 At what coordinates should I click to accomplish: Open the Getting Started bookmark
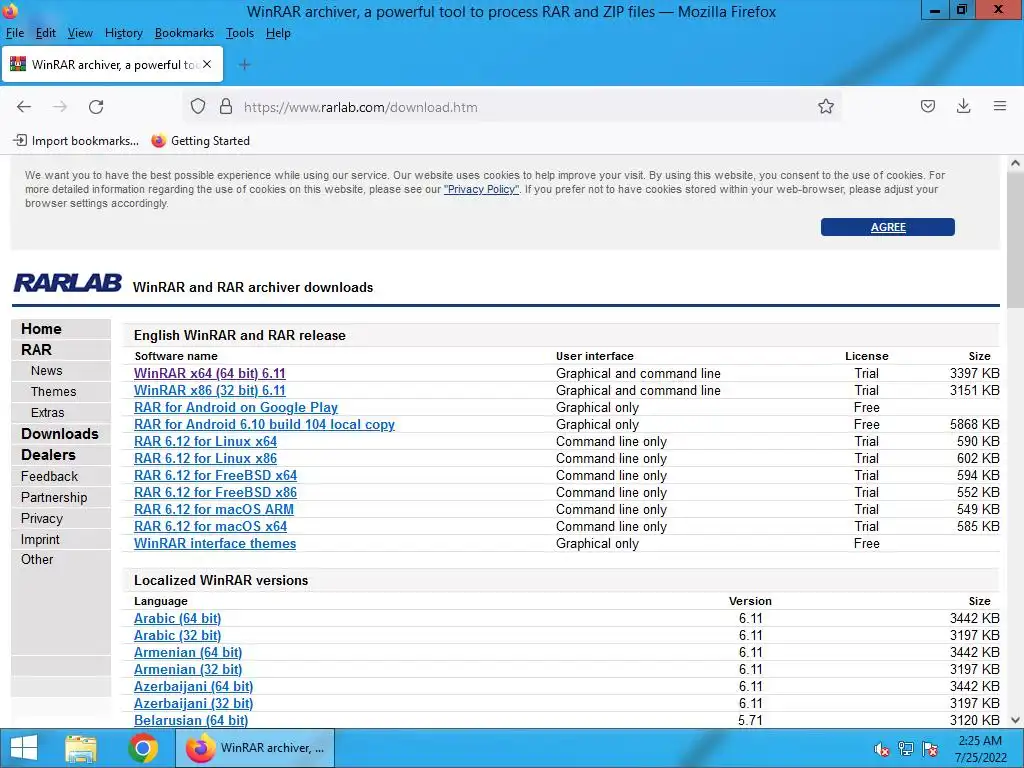200,140
